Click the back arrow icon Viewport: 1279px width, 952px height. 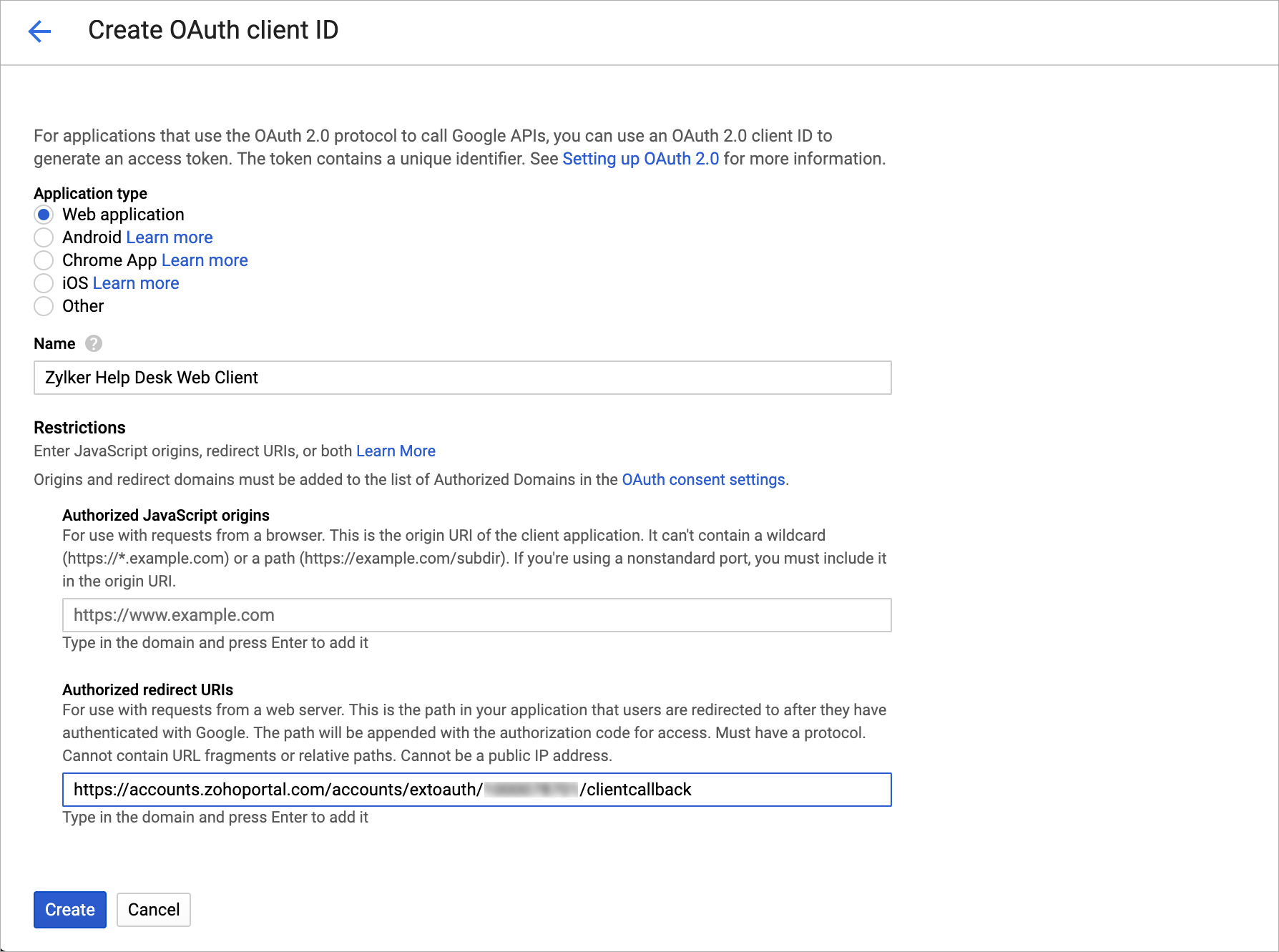point(40,31)
